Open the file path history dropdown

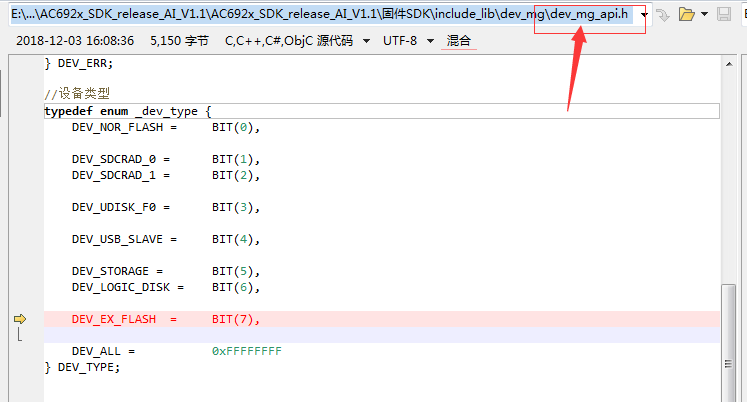(645, 15)
